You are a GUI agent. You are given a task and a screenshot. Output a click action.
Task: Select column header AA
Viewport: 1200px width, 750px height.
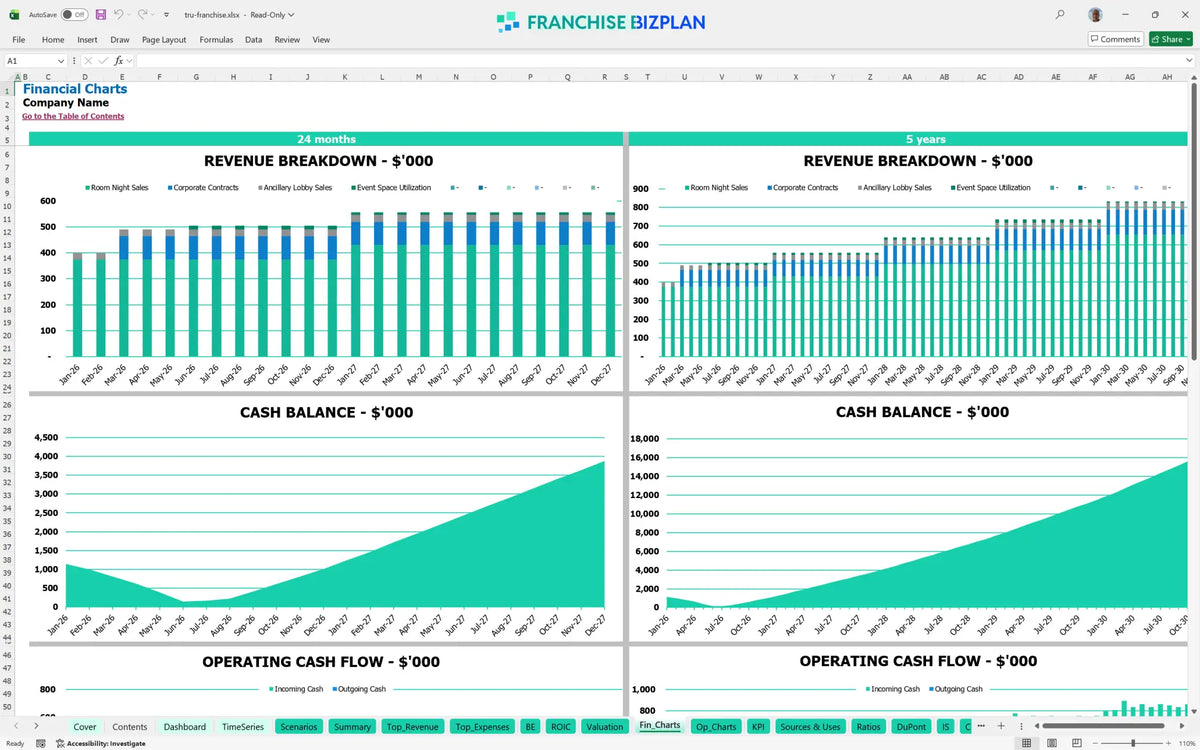[x=907, y=76]
